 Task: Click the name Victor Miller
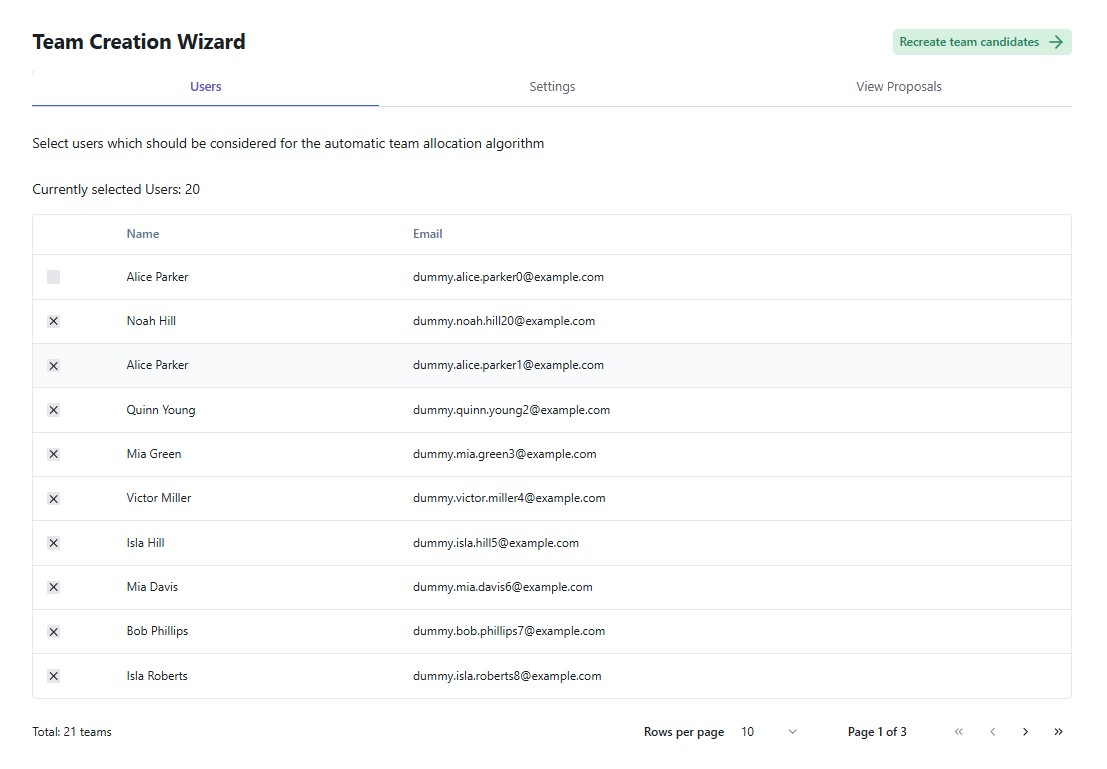[159, 498]
